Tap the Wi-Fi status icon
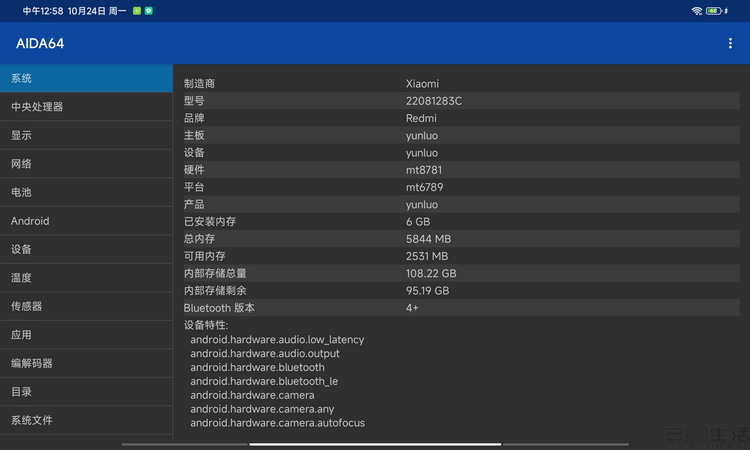 click(x=696, y=11)
